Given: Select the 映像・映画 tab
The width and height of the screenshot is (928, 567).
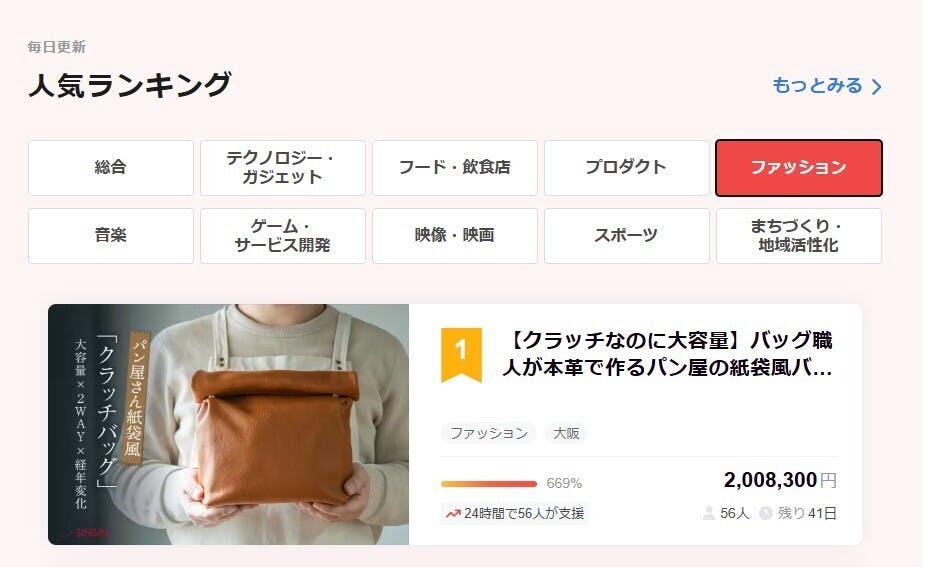Looking at the screenshot, I should coord(455,236).
